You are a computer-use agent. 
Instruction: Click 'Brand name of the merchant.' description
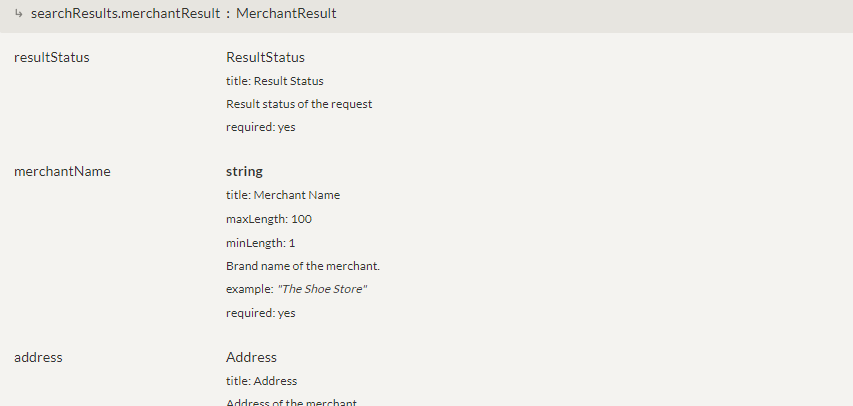303,266
